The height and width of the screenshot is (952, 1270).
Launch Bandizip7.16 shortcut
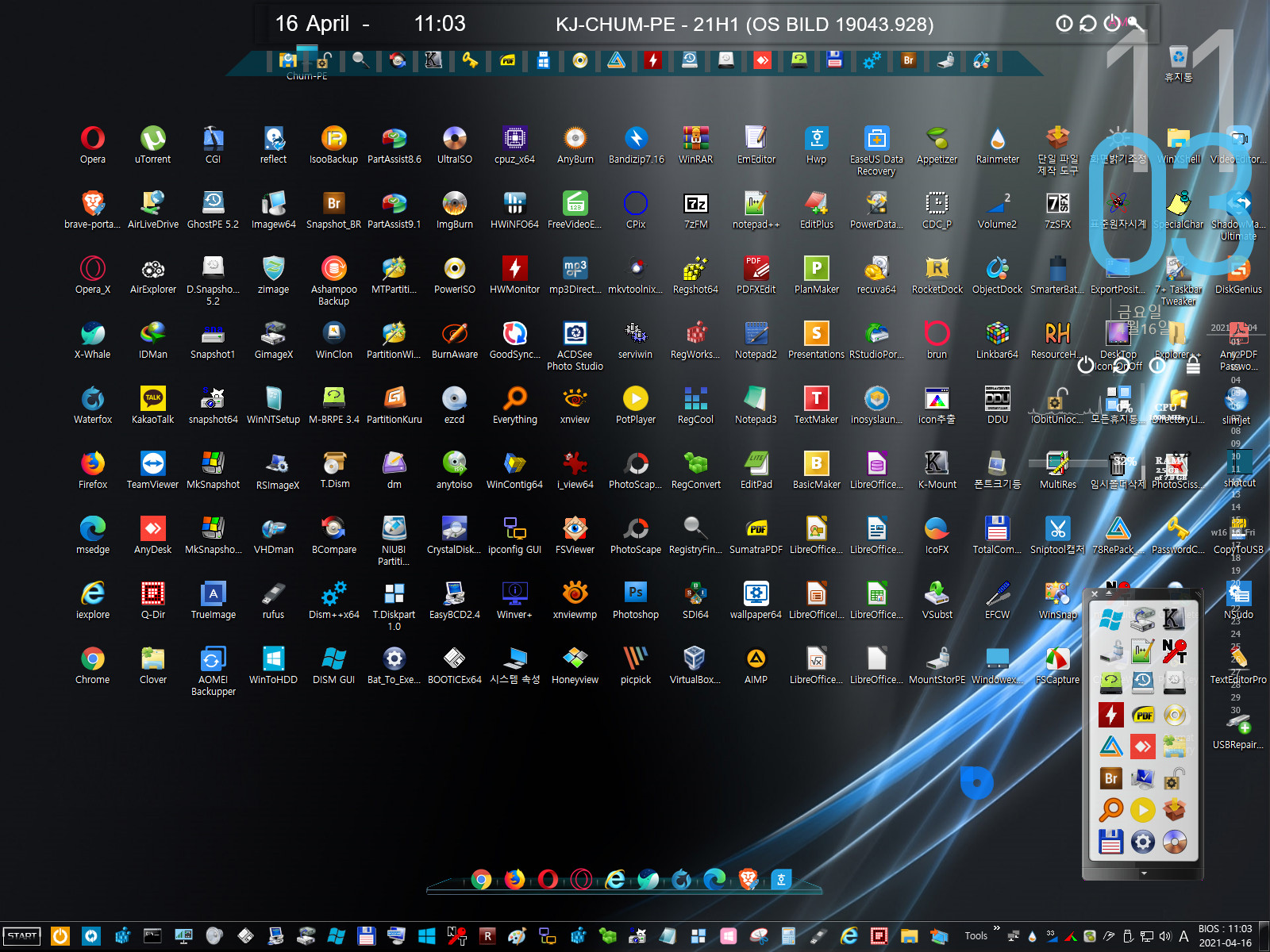pos(636,144)
